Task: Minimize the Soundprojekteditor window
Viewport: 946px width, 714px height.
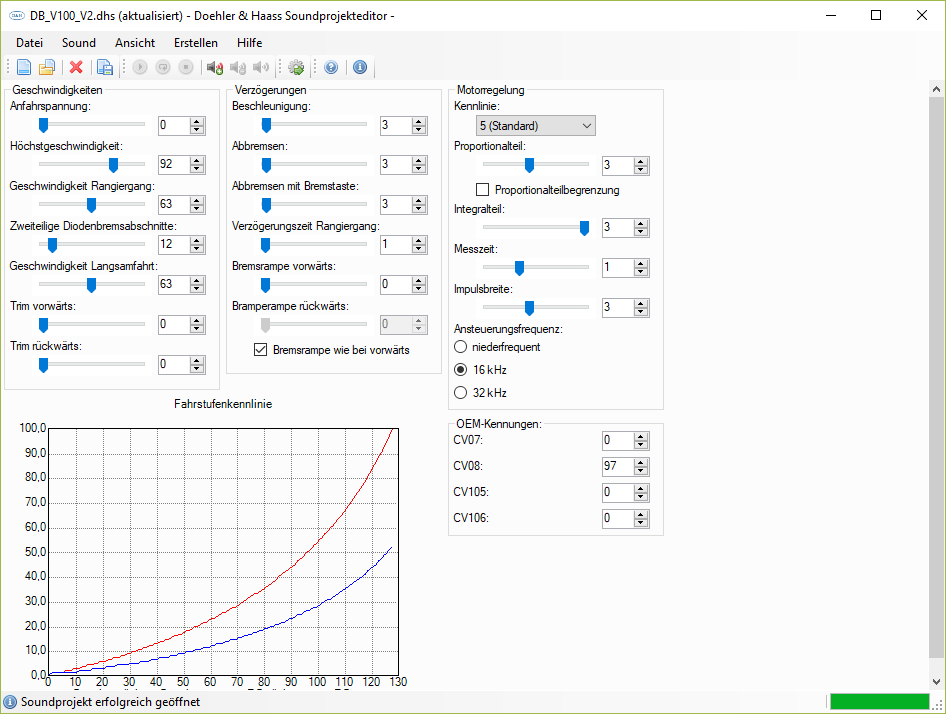Action: point(831,15)
